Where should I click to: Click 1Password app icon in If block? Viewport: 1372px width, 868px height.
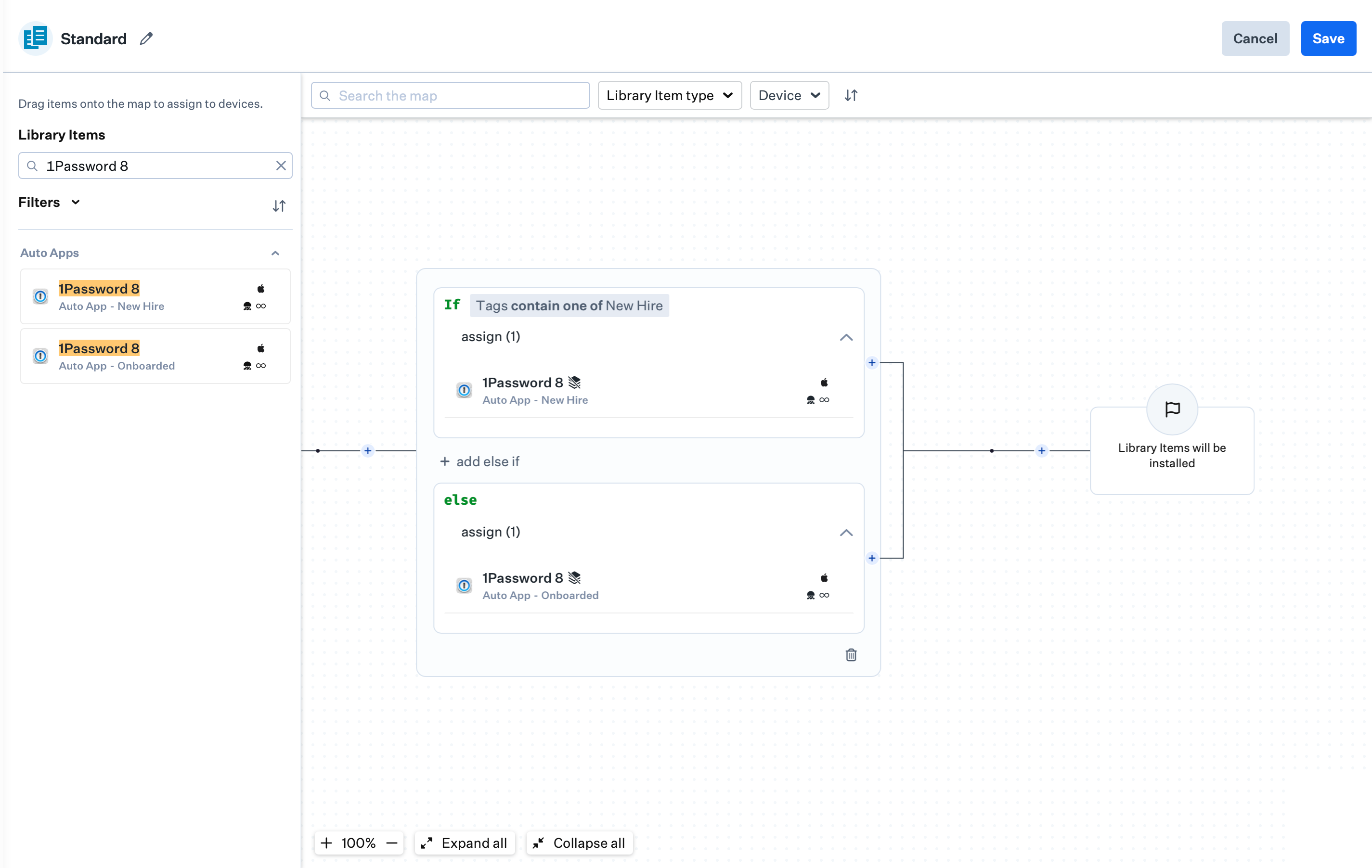tap(464, 390)
